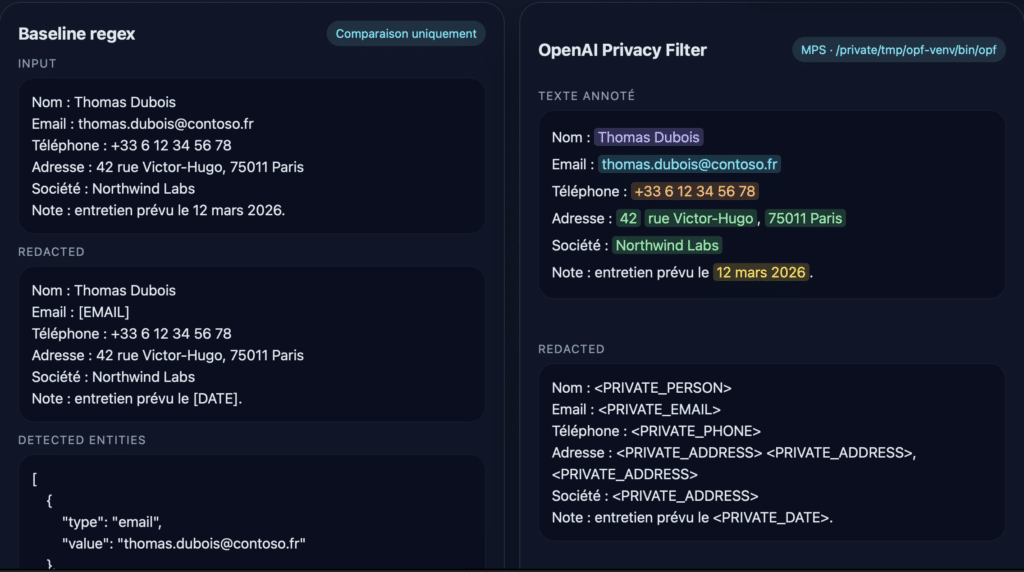1024x572 pixels.
Task: Click the REDACTED label under Baseline regex
Action: pyautogui.click(x=51, y=252)
